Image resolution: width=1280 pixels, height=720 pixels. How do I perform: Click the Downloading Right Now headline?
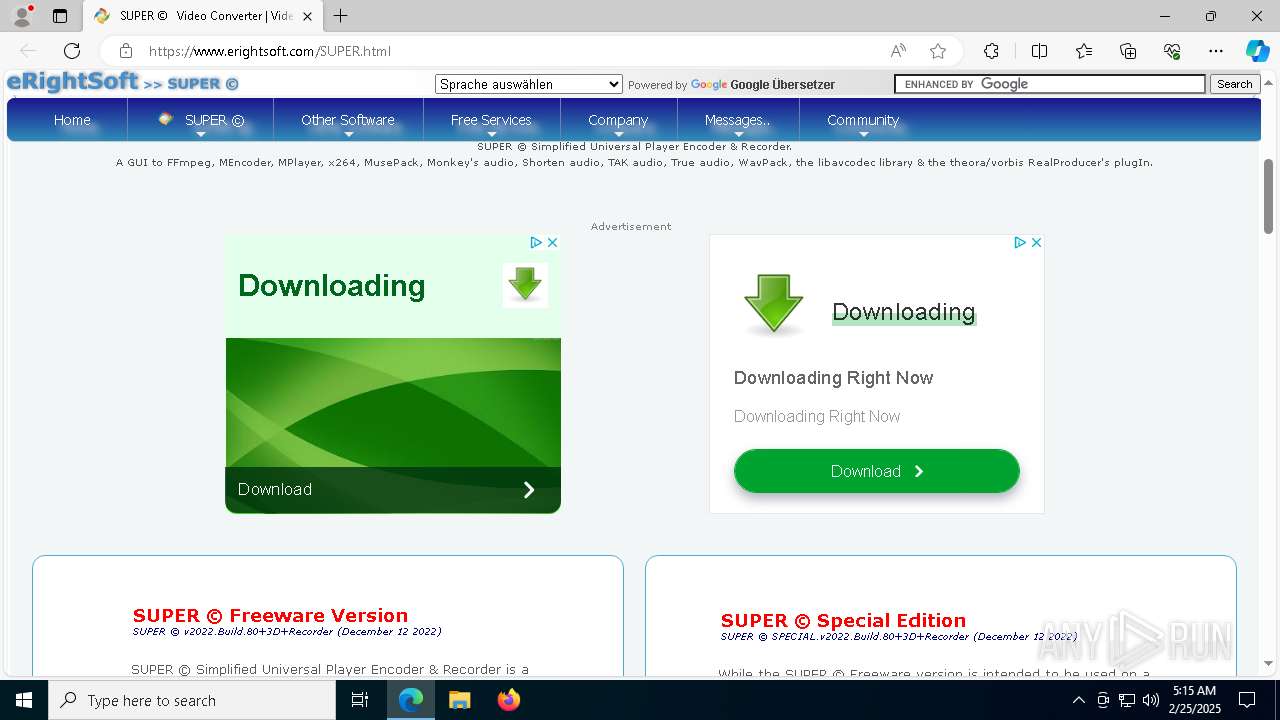833,378
